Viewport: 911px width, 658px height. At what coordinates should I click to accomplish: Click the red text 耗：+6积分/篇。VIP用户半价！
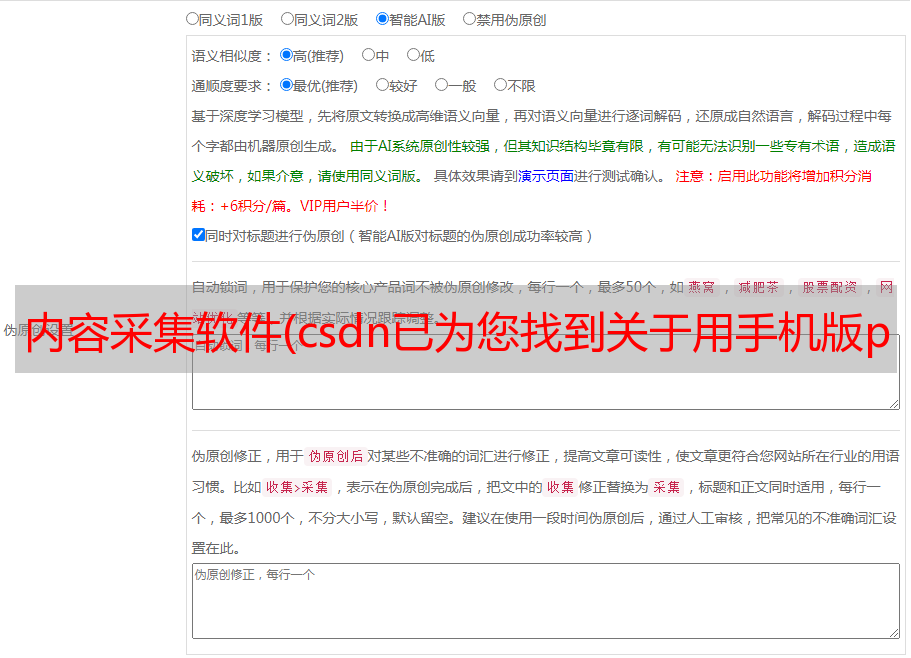click(290, 206)
